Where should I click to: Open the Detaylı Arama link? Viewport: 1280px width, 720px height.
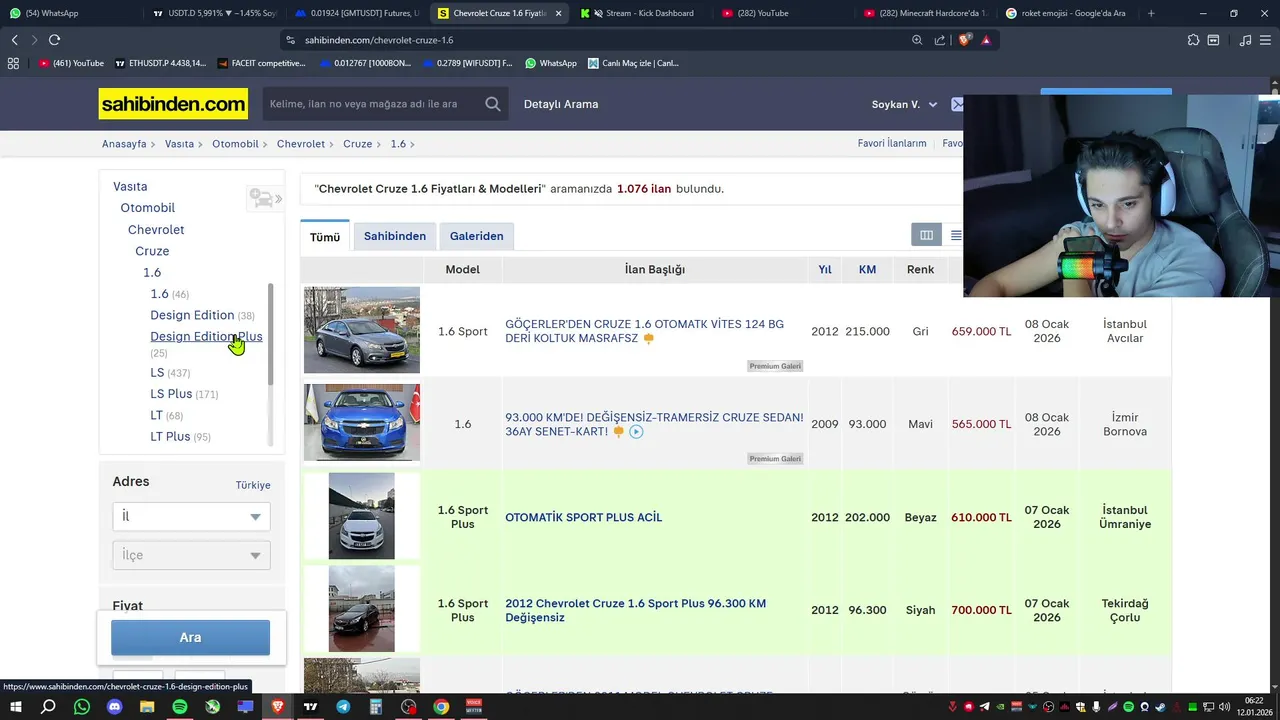tap(561, 104)
